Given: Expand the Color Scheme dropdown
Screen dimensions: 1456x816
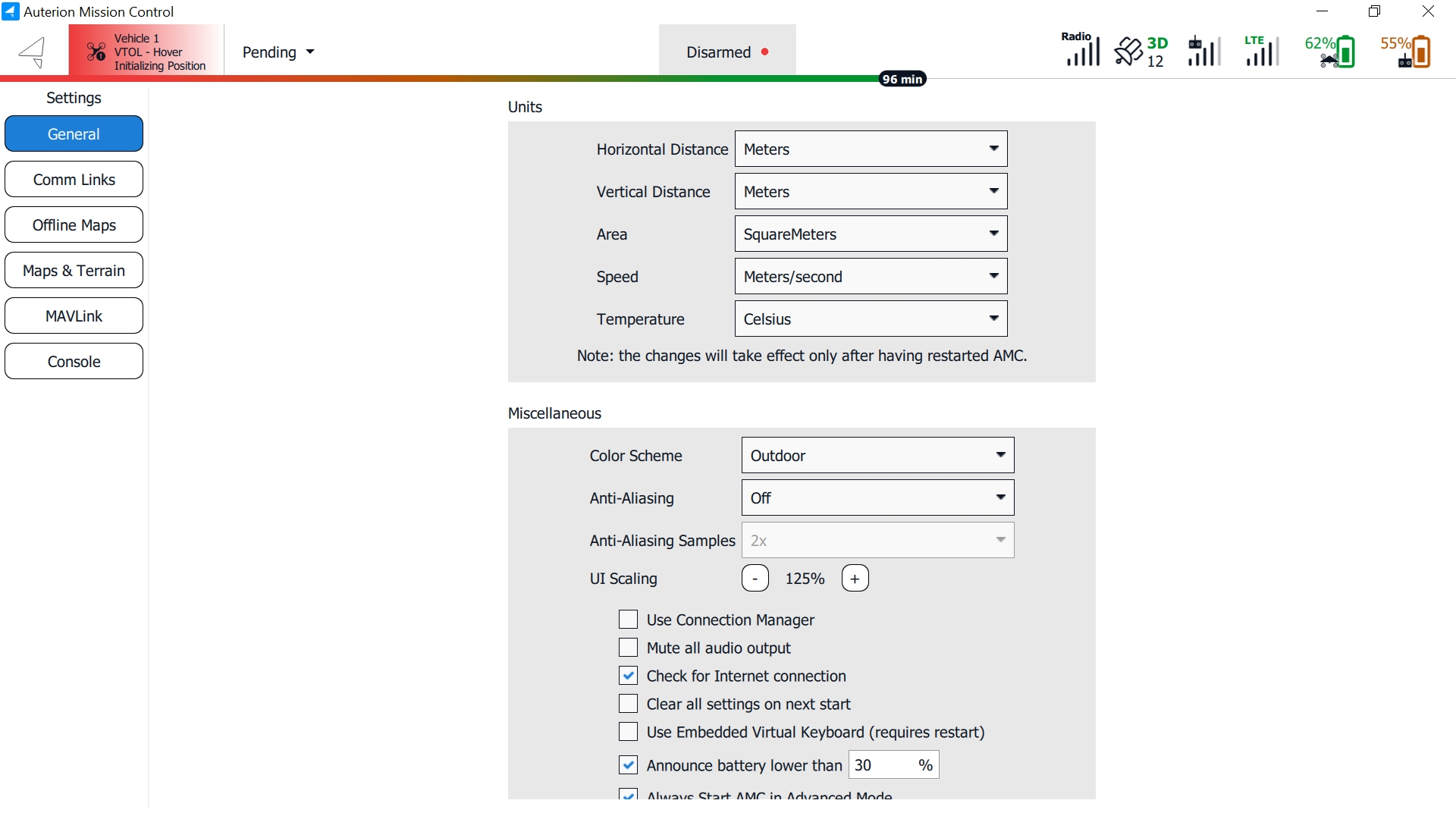Looking at the screenshot, I should [x=877, y=456].
